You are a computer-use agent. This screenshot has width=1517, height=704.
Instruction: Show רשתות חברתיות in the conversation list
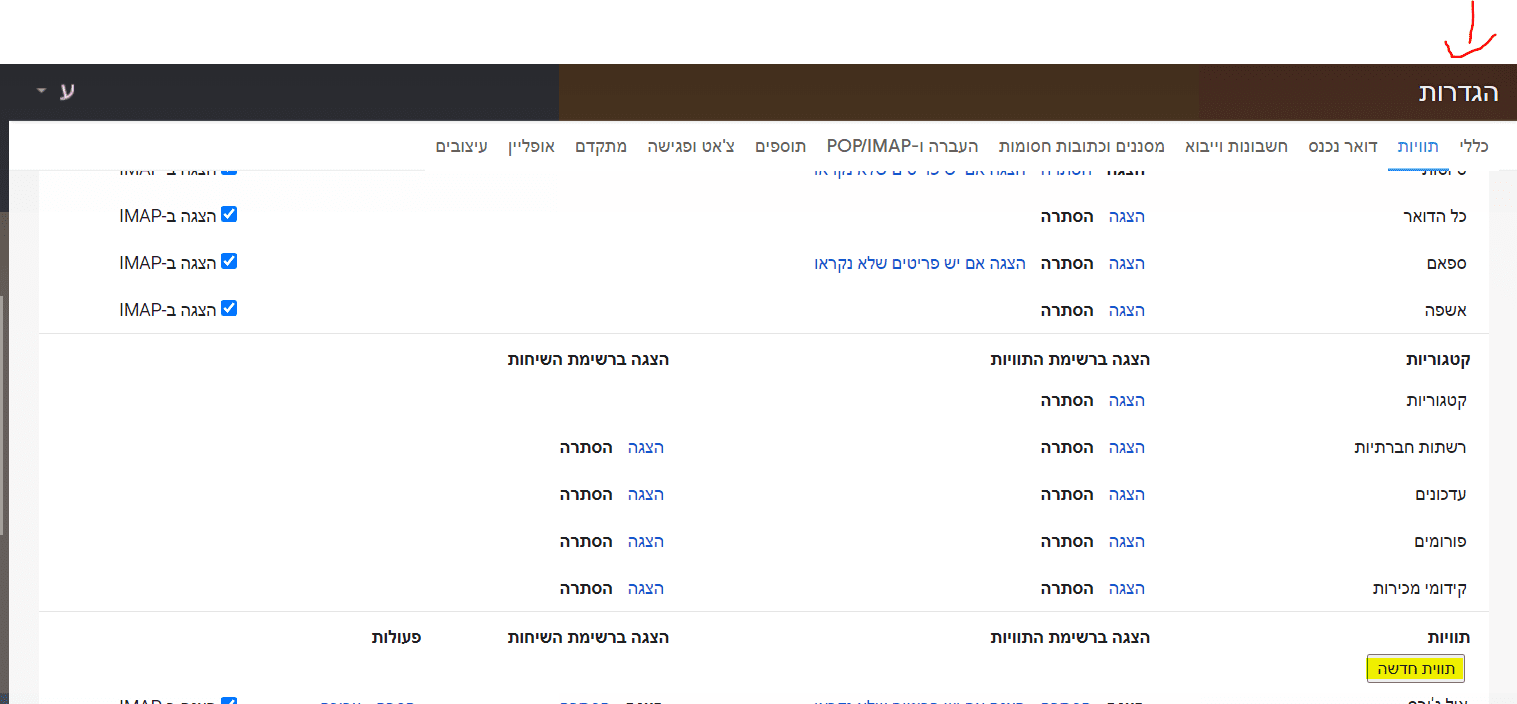point(645,447)
